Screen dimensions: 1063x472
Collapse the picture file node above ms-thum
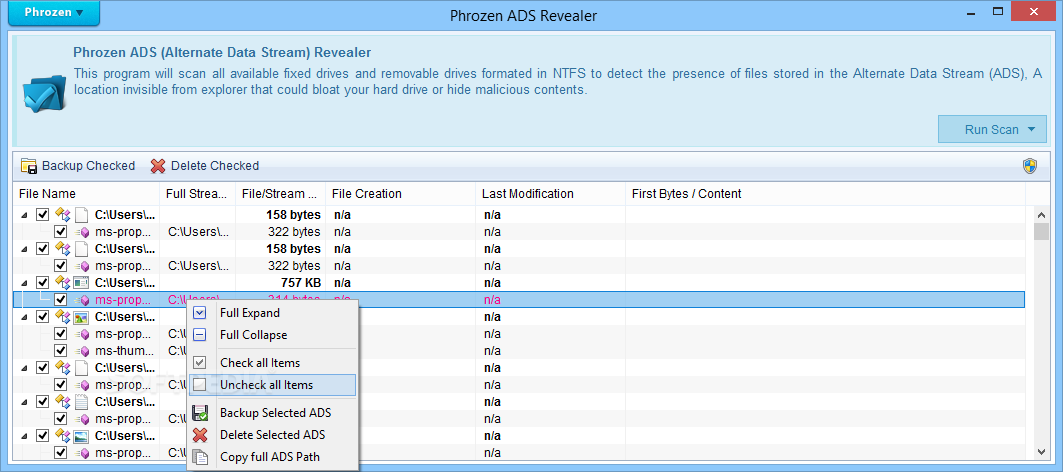[x=24, y=317]
